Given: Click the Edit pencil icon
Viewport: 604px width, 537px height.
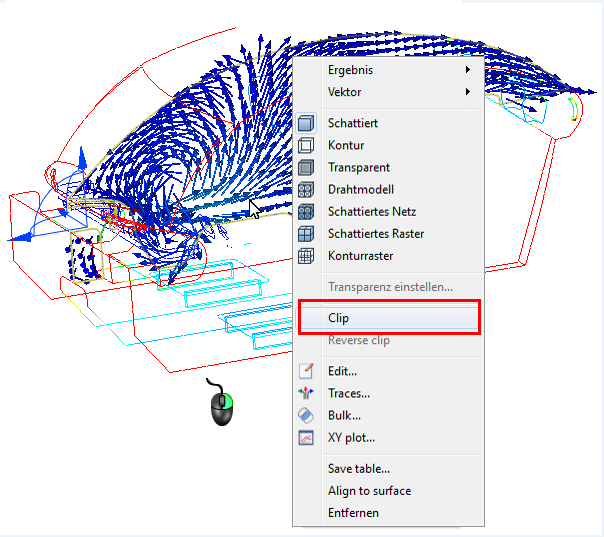Looking at the screenshot, I should [306, 371].
